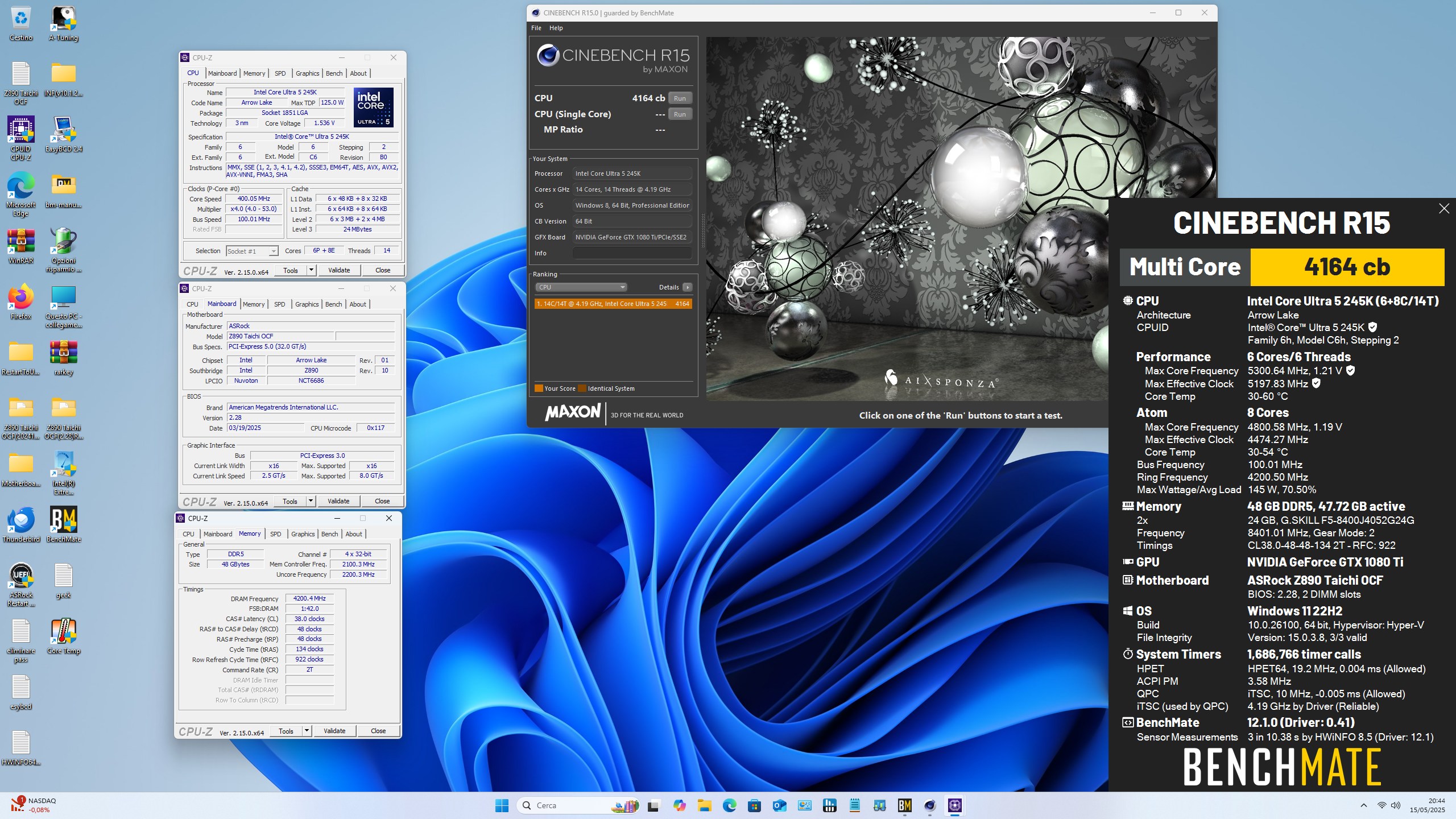Click the Uncore Frequency value 2200.3 MHz
Screen dimensions: 1456x819
(358, 575)
